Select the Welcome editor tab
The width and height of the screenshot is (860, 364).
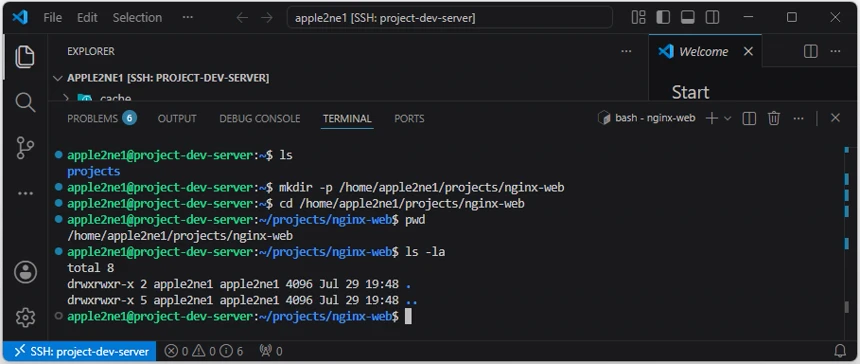point(704,52)
